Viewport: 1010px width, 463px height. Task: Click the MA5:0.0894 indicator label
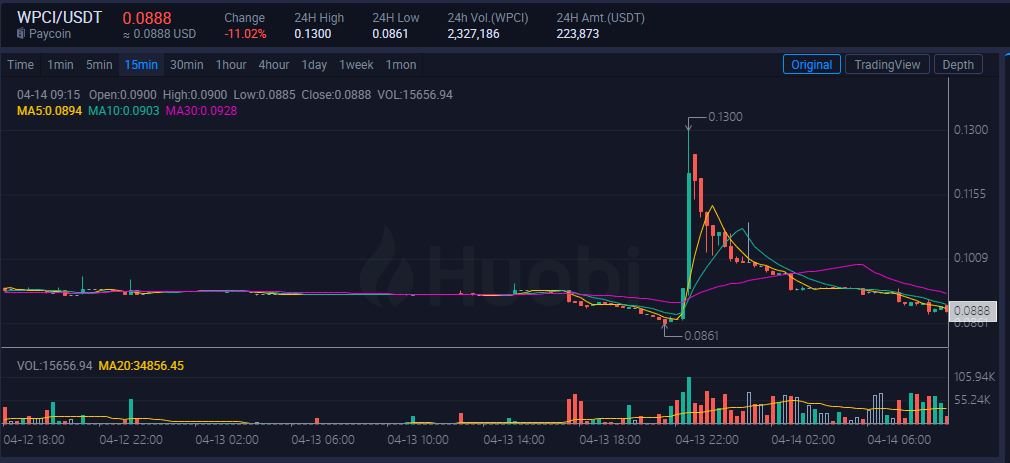(x=50, y=111)
